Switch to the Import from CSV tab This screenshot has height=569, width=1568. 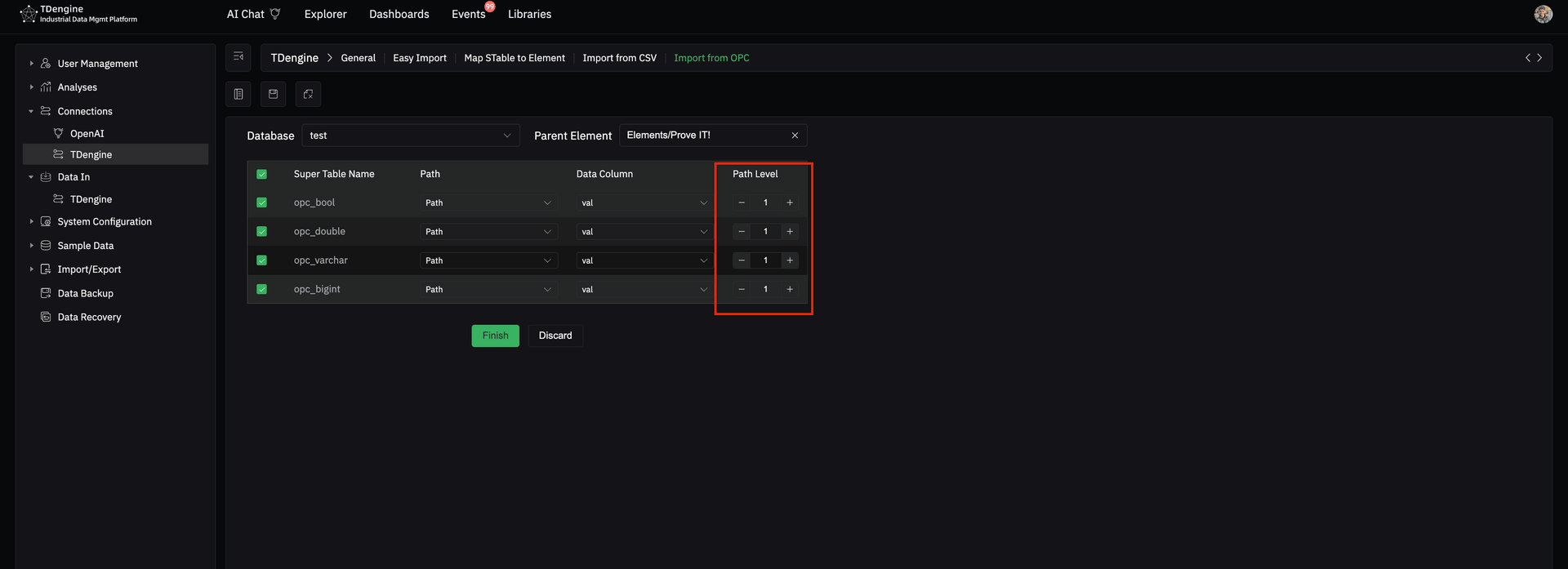tap(619, 58)
